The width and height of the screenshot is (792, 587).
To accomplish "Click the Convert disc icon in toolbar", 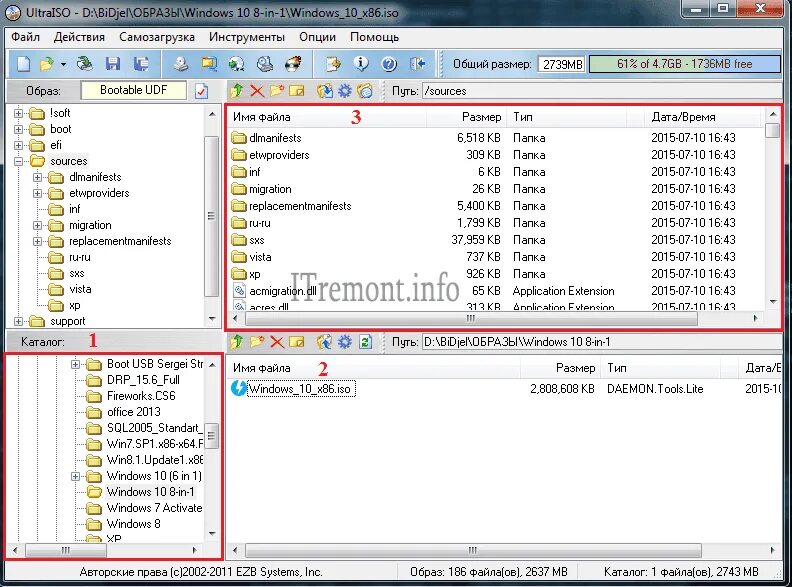I will [x=236, y=64].
